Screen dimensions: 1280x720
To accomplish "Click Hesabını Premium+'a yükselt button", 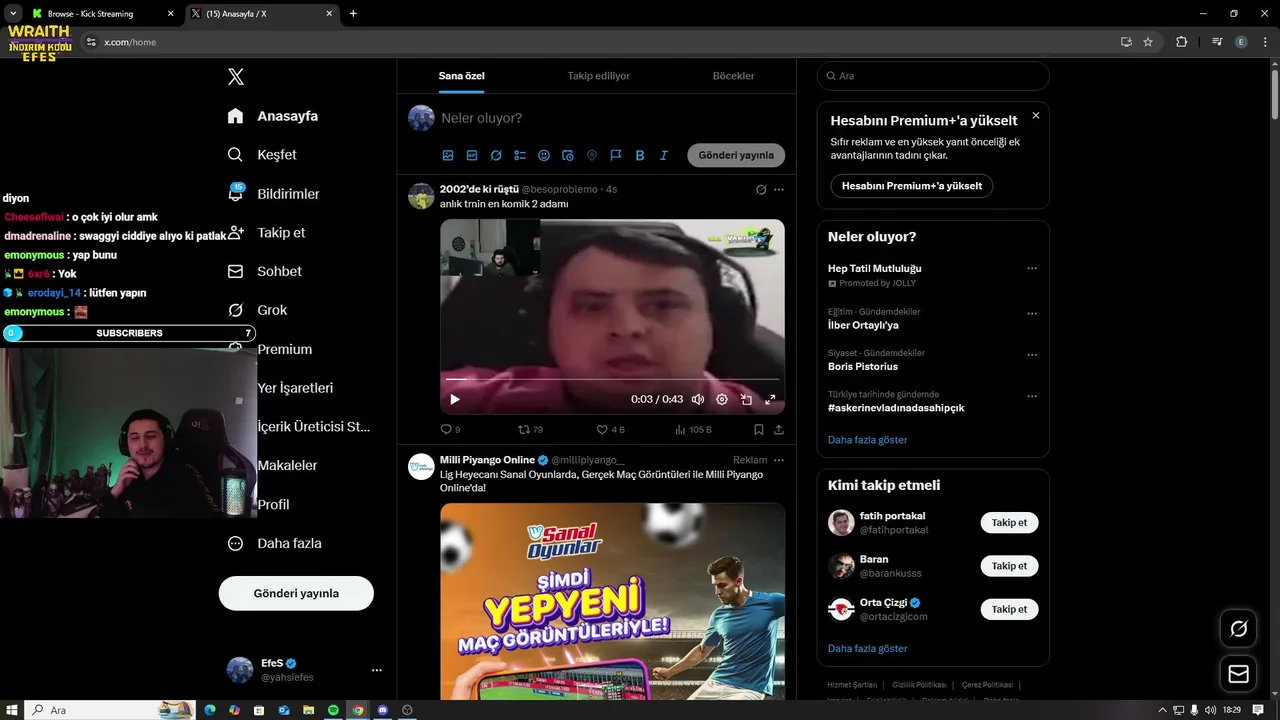I will [x=912, y=186].
